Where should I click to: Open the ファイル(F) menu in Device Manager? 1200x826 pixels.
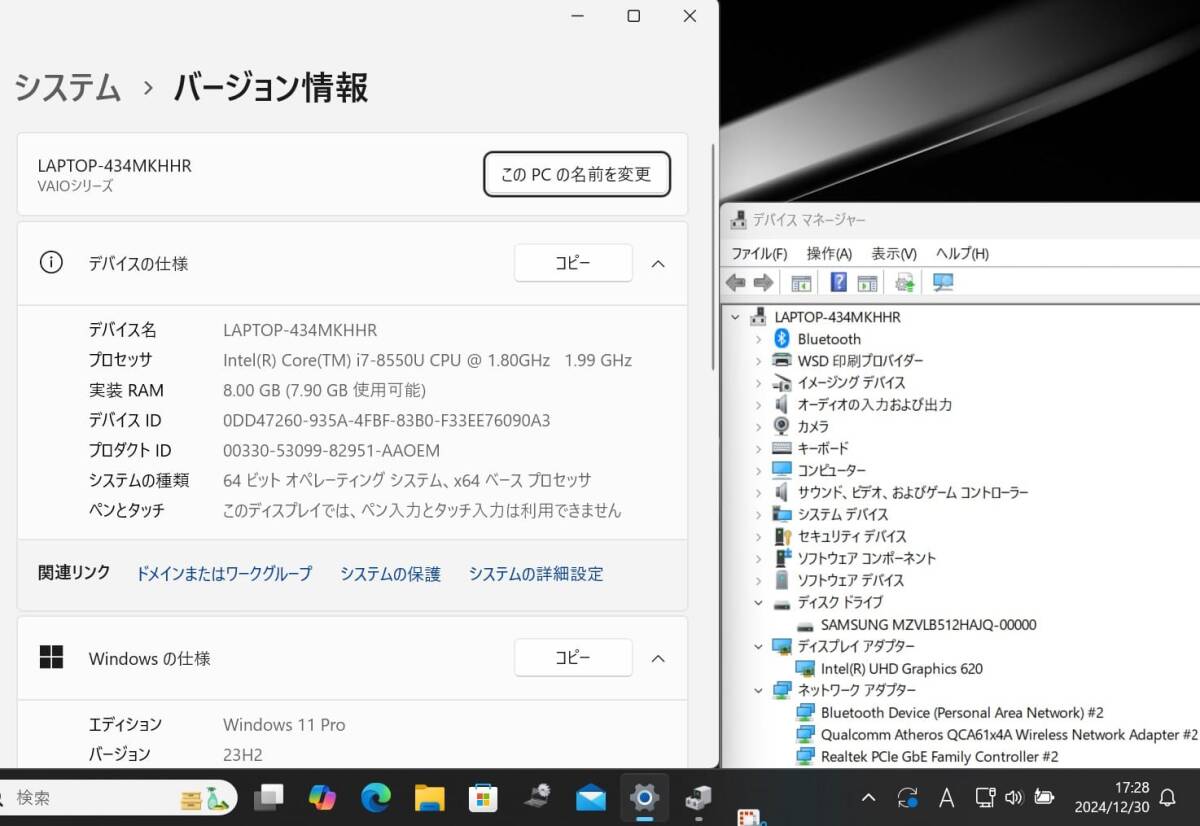[x=759, y=254]
